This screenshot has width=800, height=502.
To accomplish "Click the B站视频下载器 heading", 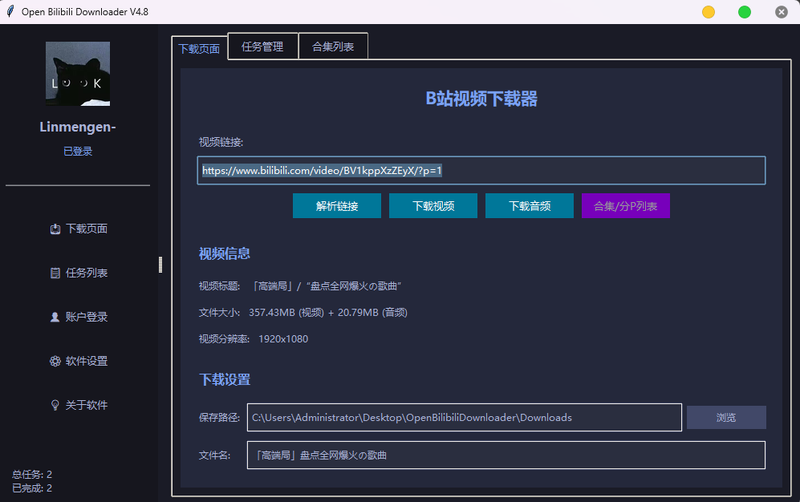I will click(481, 98).
